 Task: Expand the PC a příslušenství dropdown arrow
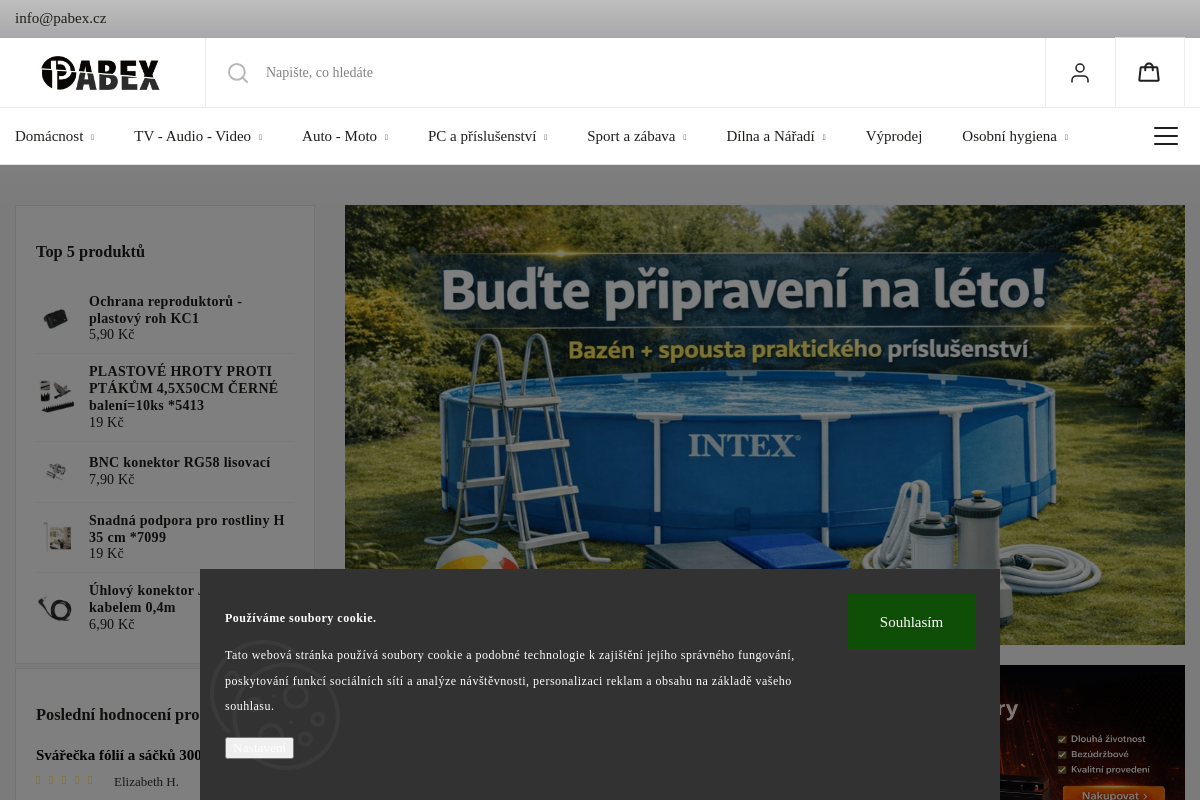click(x=545, y=137)
